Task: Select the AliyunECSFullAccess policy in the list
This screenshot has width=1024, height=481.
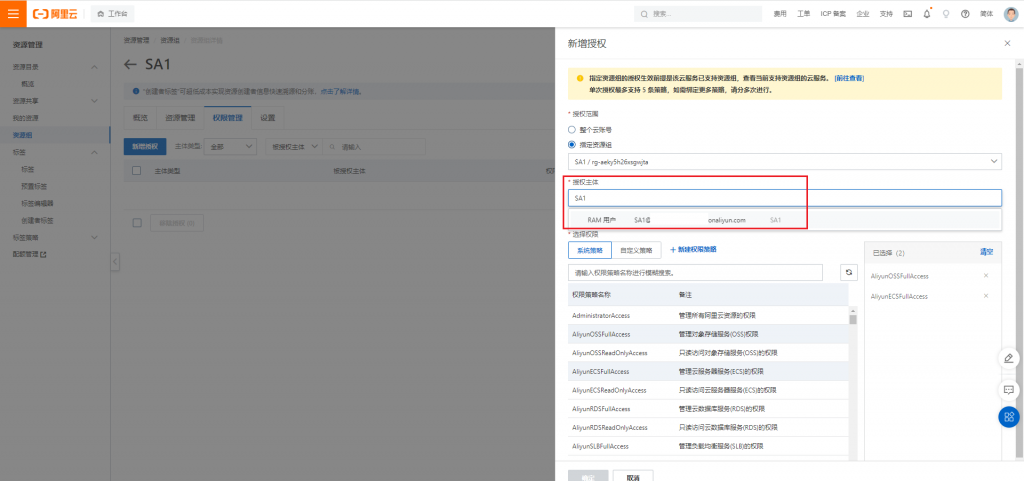Action: point(708,371)
